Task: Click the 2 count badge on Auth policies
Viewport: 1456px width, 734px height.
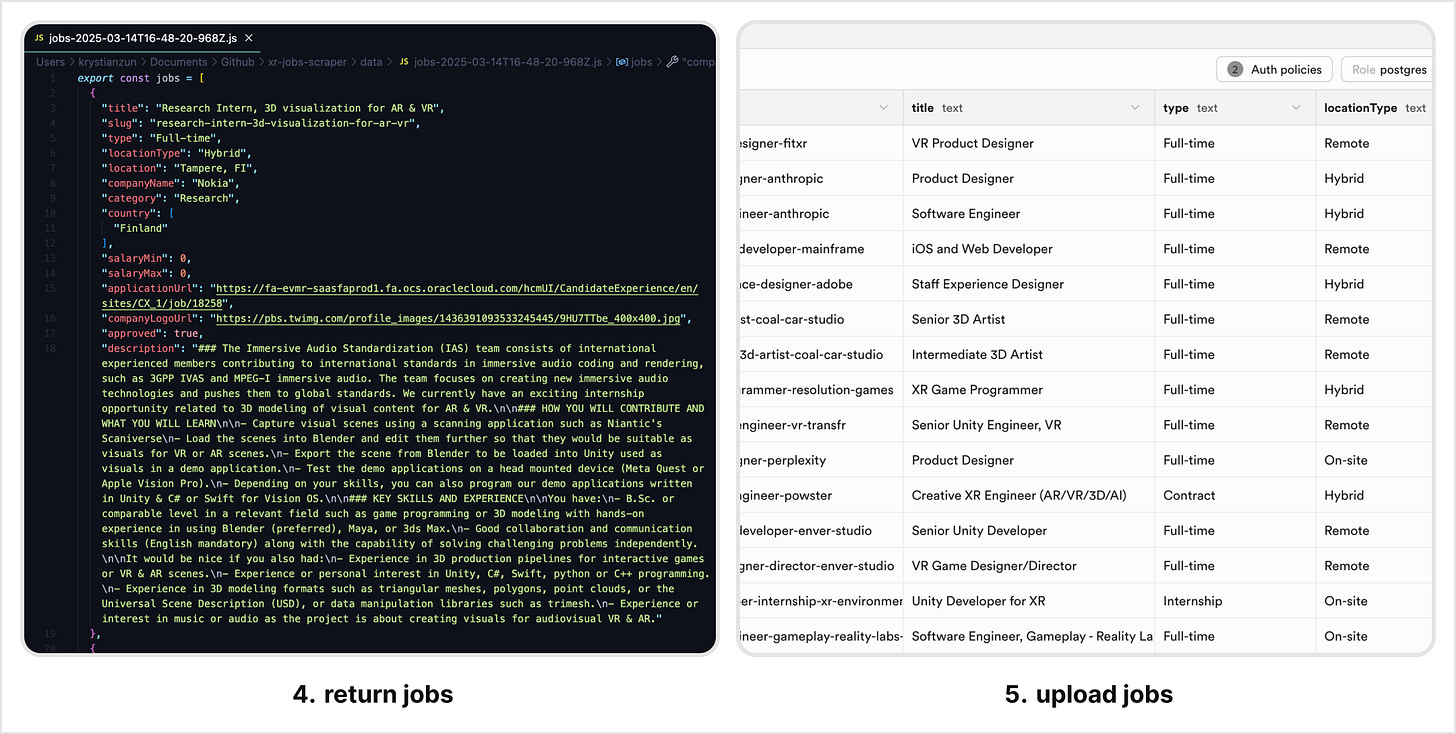Action: 1235,69
